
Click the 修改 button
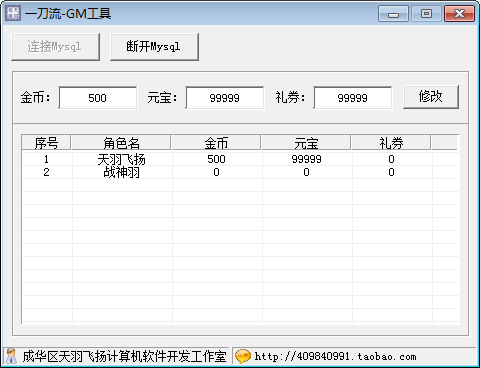click(431, 97)
